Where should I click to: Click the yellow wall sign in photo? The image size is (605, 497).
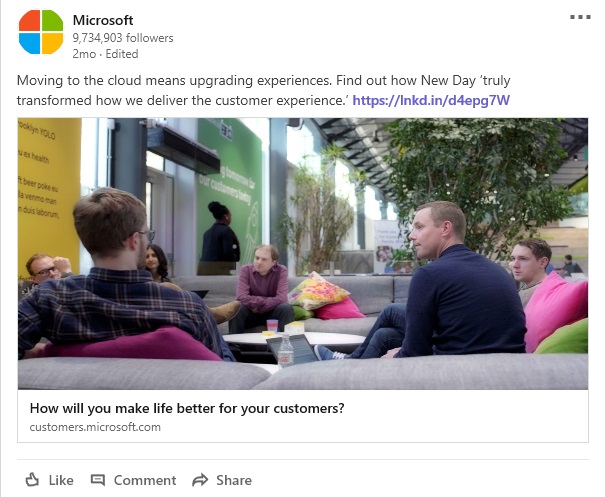[49, 193]
